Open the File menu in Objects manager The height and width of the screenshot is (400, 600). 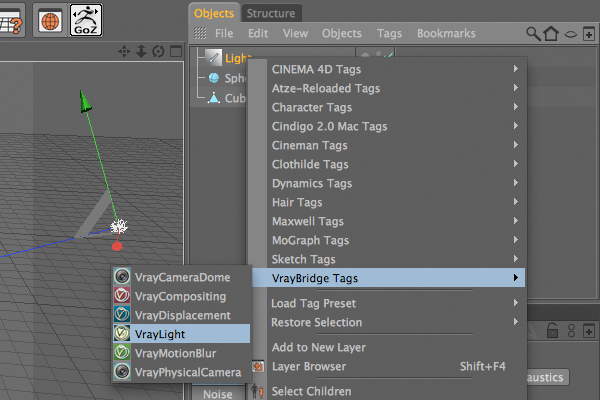pos(224,34)
